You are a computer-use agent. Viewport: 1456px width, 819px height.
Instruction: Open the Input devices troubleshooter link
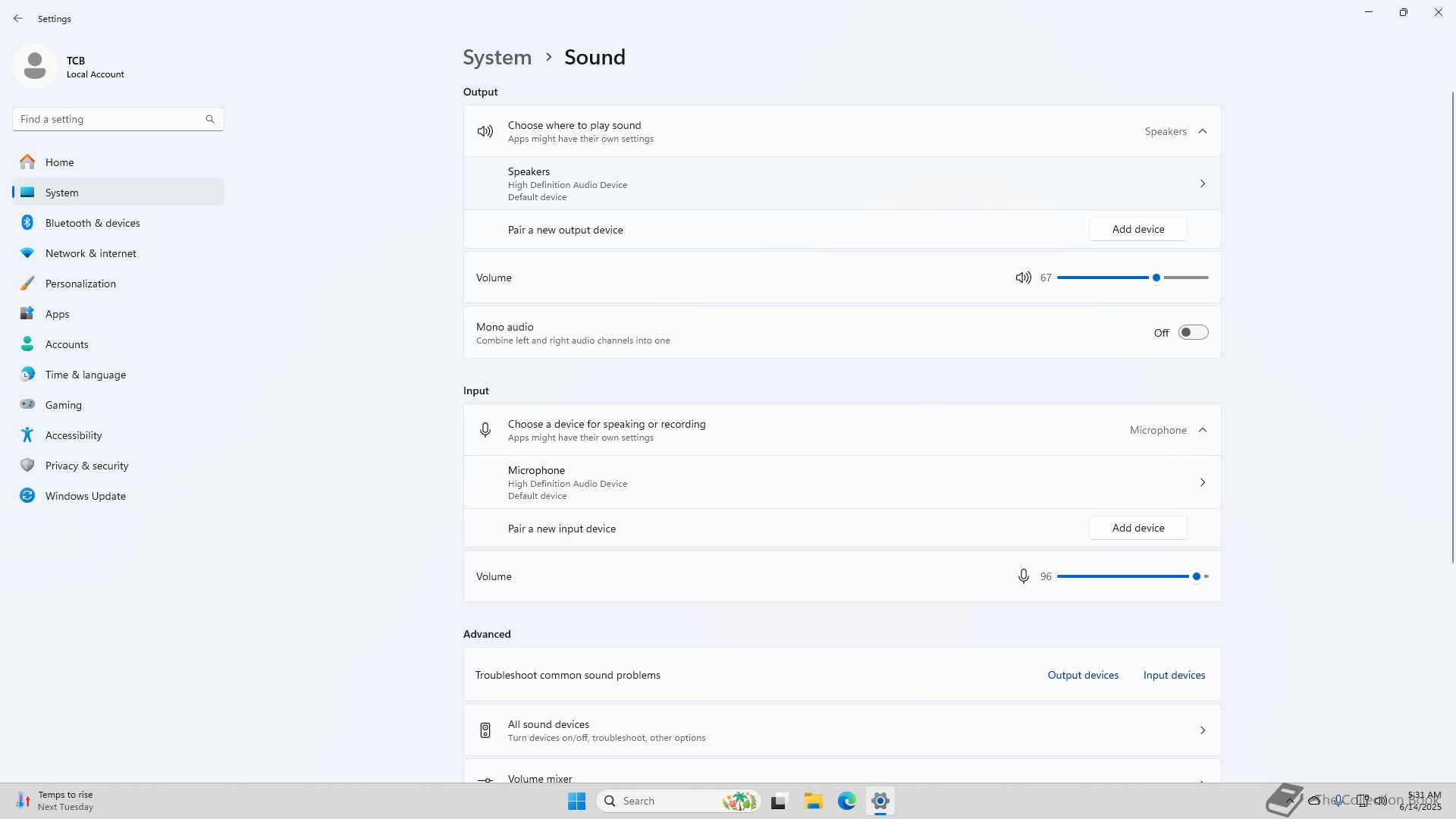click(x=1174, y=675)
